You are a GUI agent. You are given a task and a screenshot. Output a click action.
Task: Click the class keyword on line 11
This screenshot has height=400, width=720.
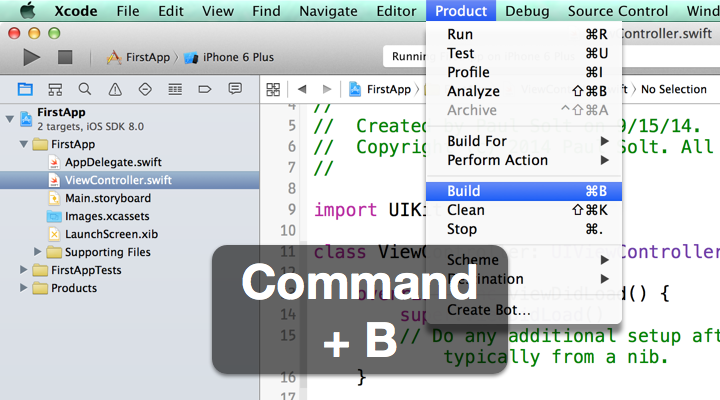(x=340, y=252)
